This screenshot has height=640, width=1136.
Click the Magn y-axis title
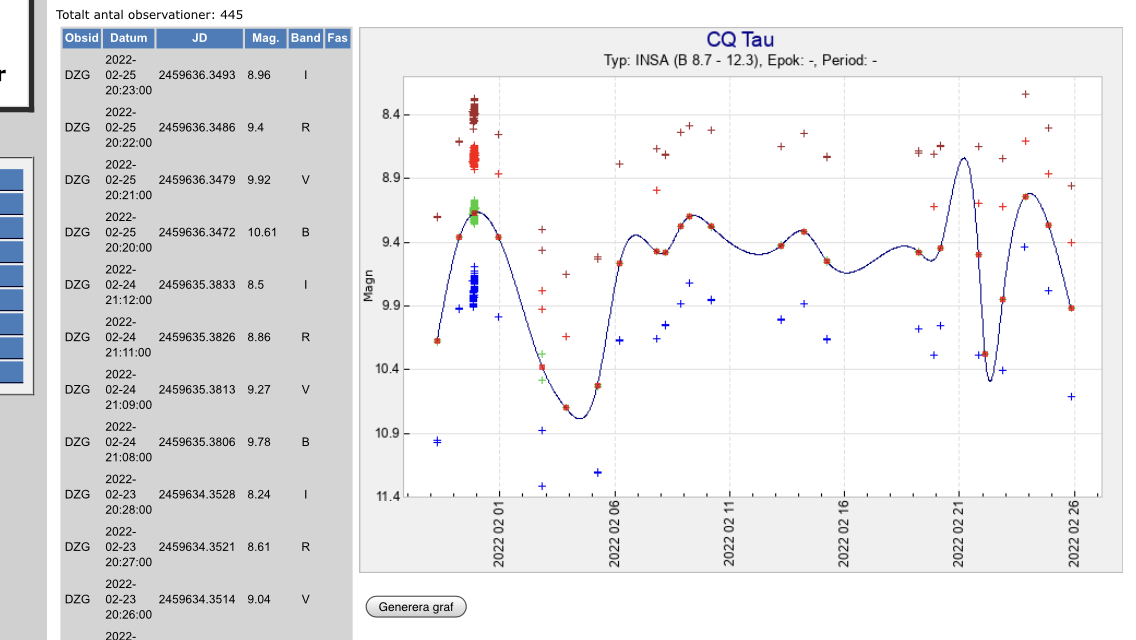(368, 288)
